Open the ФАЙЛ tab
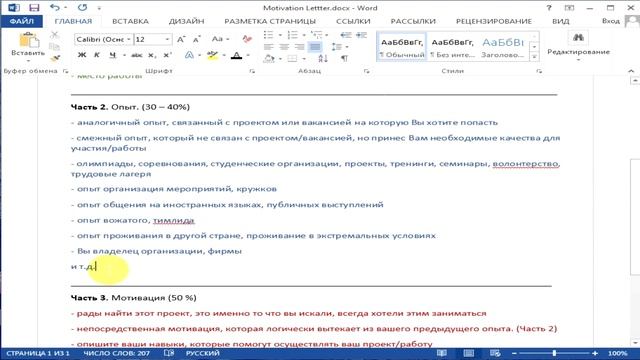640x360 pixels. coord(22,21)
